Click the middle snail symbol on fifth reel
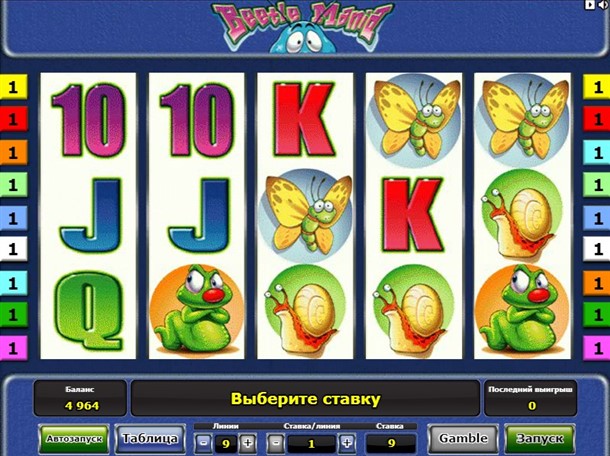This screenshot has height=456, width=610. (x=521, y=215)
